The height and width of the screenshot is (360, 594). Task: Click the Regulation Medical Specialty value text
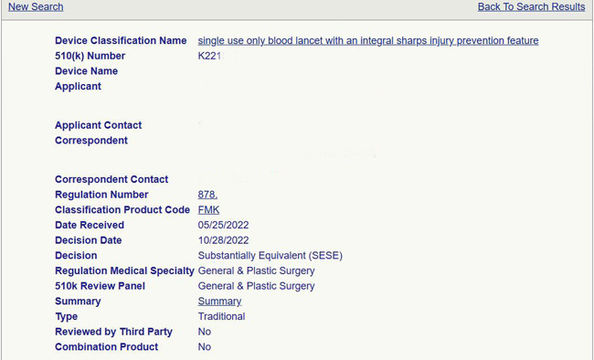pyautogui.click(x=256, y=271)
